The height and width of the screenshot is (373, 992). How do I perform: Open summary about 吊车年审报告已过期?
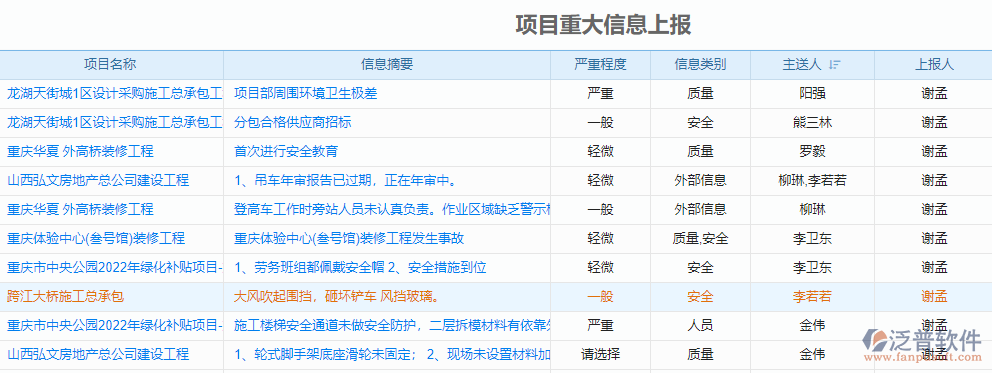click(345, 181)
